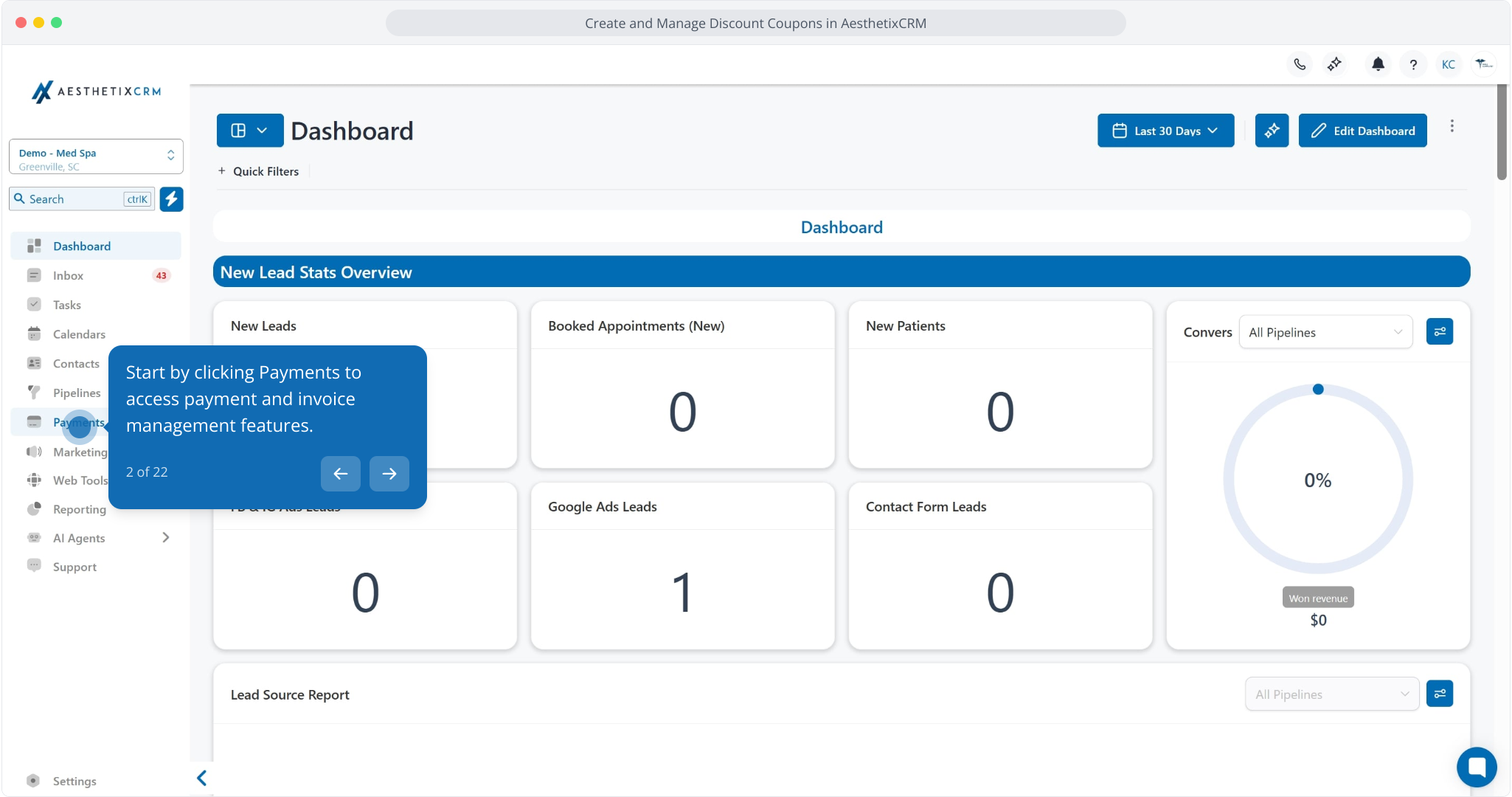Click the sidebar Search field
Viewport: 1512px width, 797px height.
pyautogui.click(x=74, y=199)
